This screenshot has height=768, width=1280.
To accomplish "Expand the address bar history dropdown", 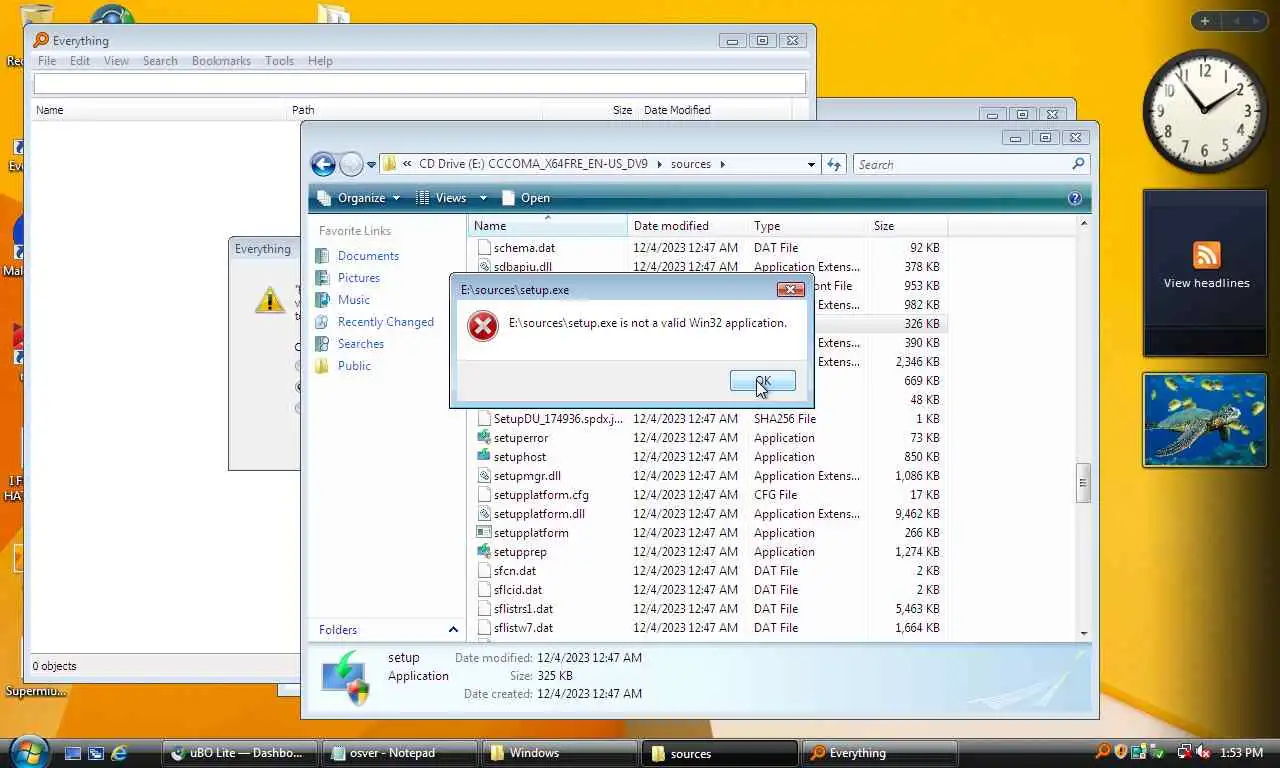I will pos(811,164).
